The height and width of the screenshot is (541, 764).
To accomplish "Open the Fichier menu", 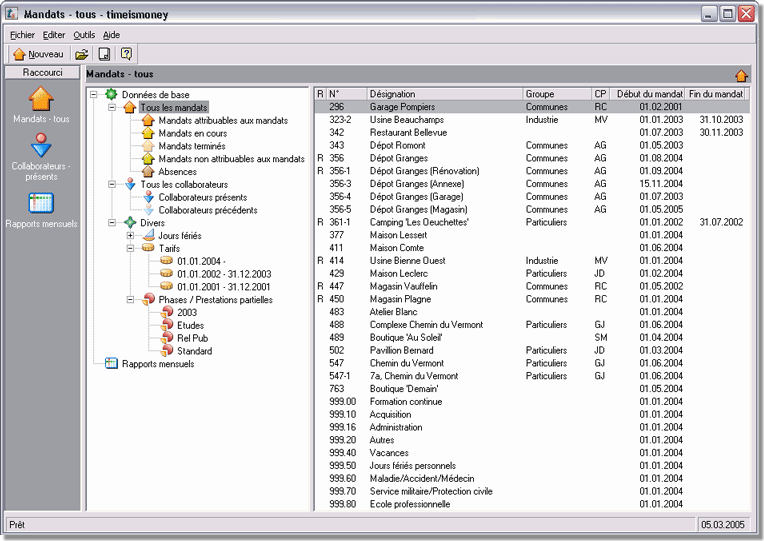I will click(22, 35).
